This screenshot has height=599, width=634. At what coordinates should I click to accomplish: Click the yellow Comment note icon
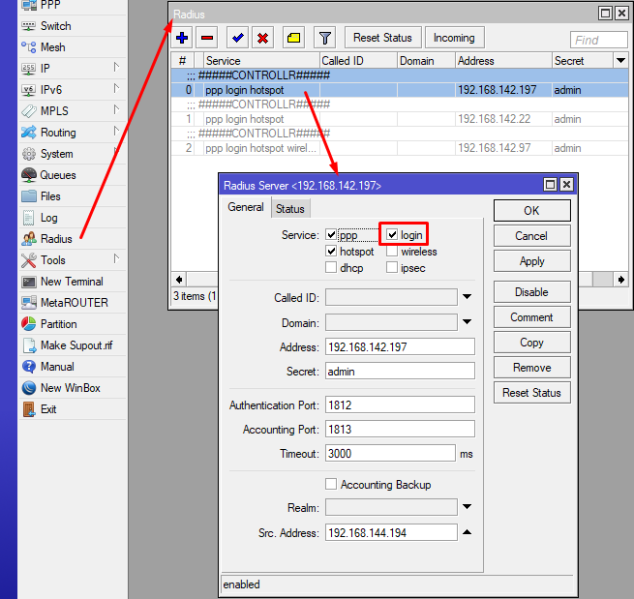[293, 38]
